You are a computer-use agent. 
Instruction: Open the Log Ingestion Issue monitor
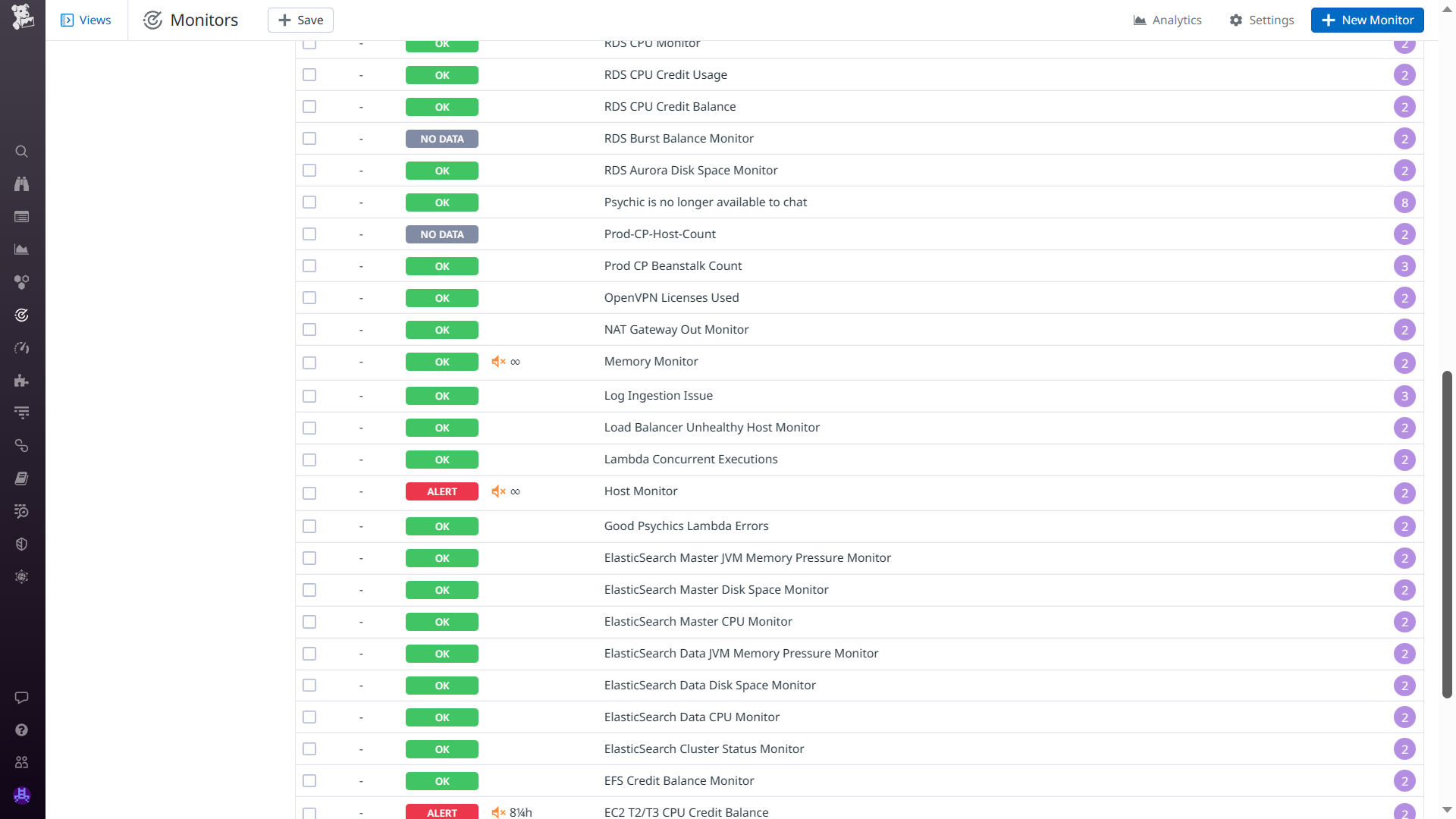(x=657, y=396)
